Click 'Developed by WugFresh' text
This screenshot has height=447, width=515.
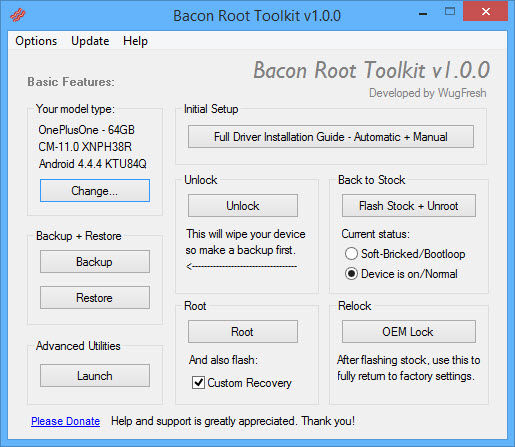click(x=428, y=93)
